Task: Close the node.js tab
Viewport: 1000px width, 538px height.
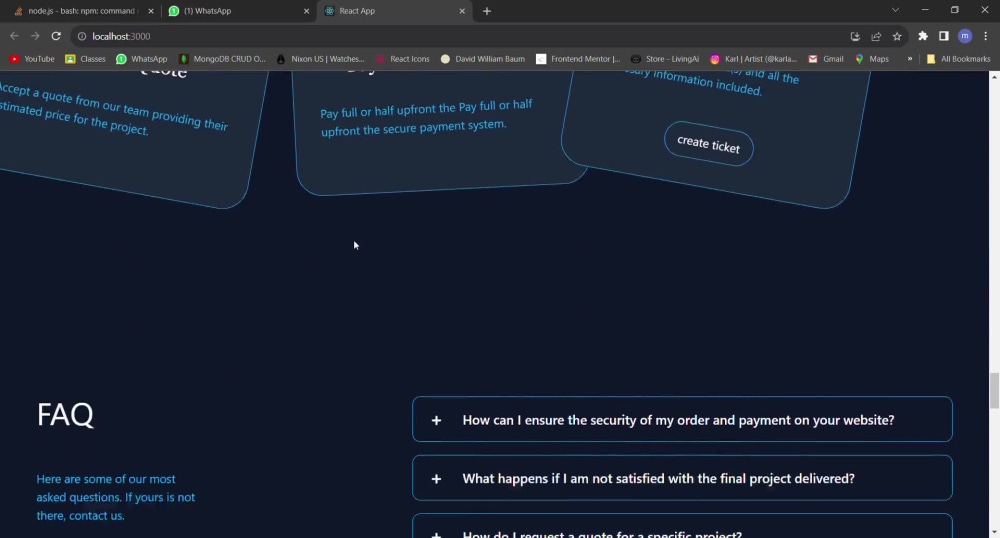Action: click(x=151, y=11)
